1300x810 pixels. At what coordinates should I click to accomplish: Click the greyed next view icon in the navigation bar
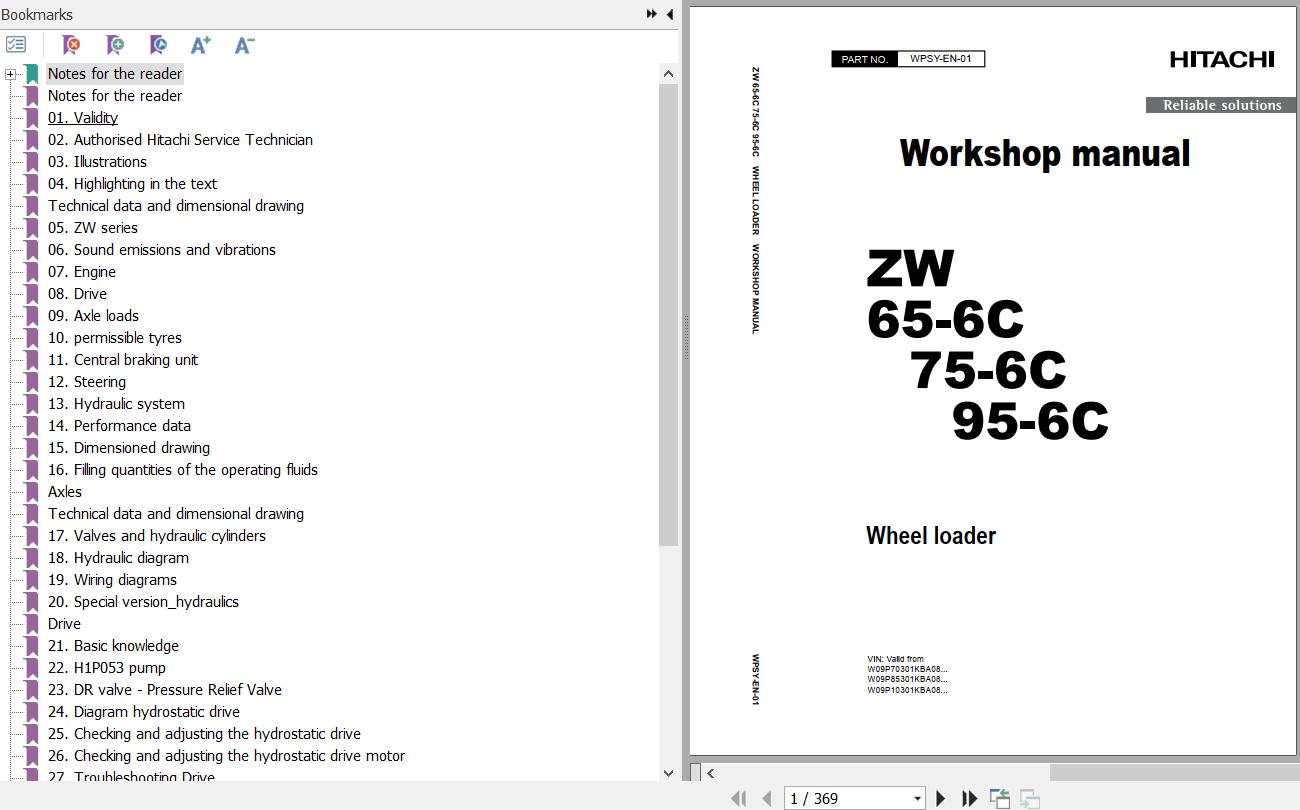point(1029,798)
